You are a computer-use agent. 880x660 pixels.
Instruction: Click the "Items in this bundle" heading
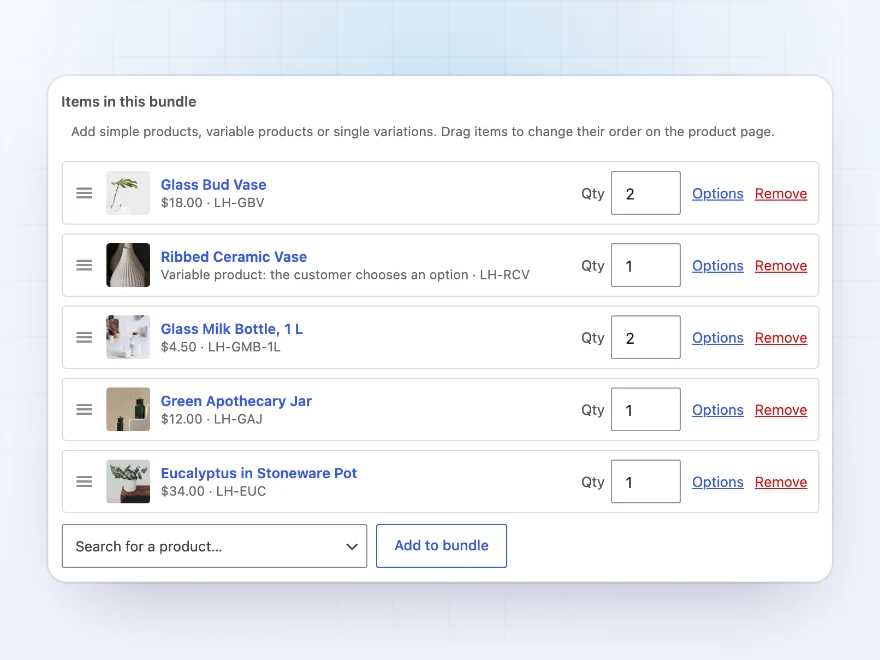pyautogui.click(x=129, y=102)
